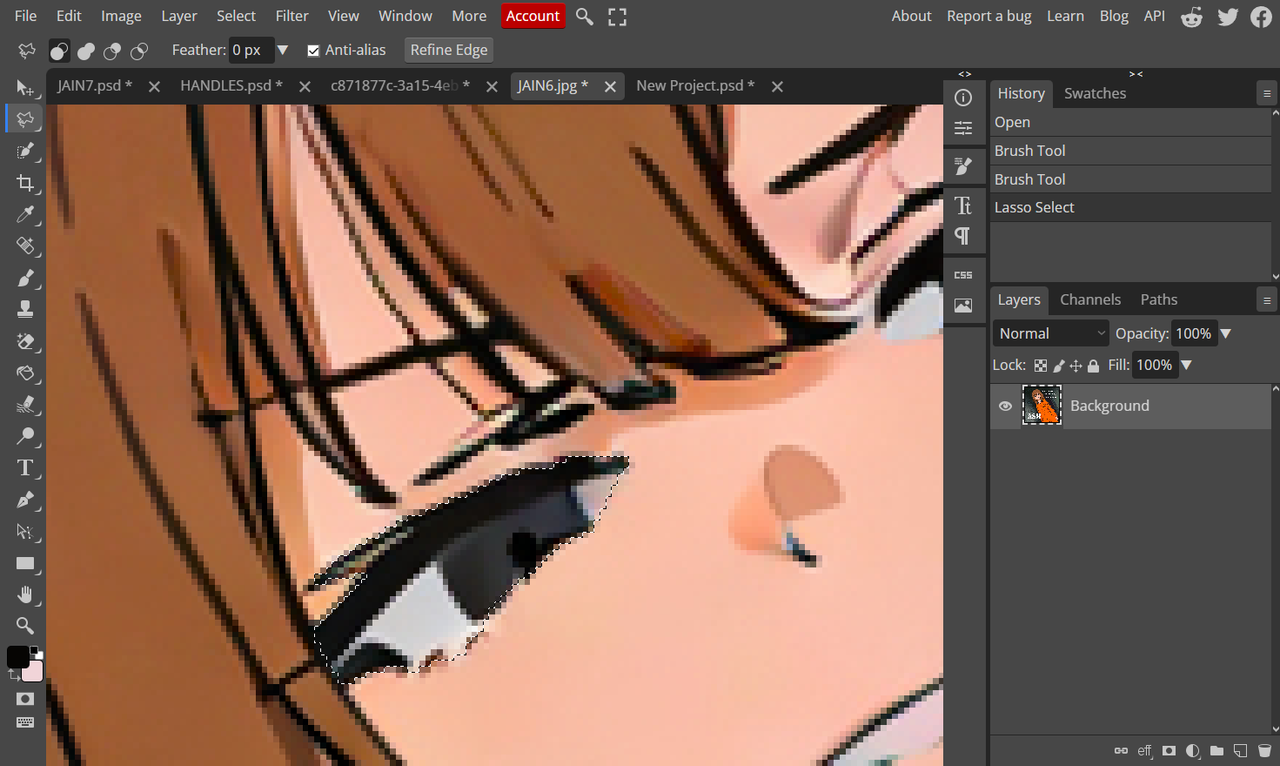Image resolution: width=1280 pixels, height=766 pixels.
Task: Select the Lasso tool in the left toolbar
Action: pos(25,119)
